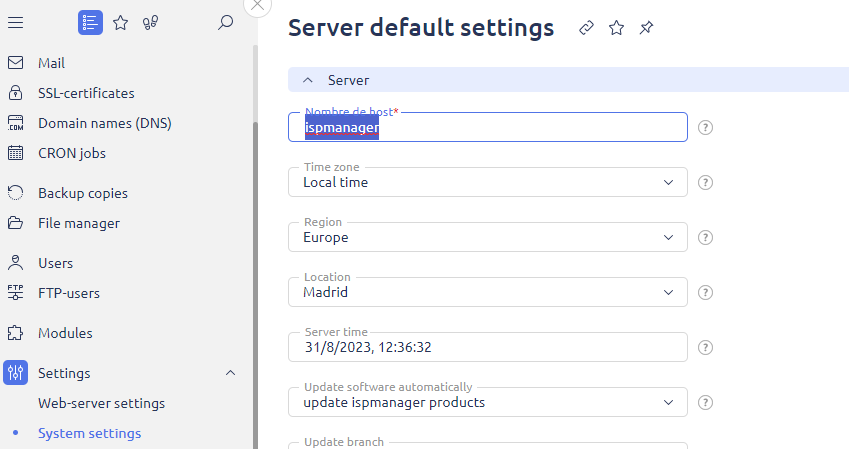Click the Modules puzzle icon

(15, 333)
